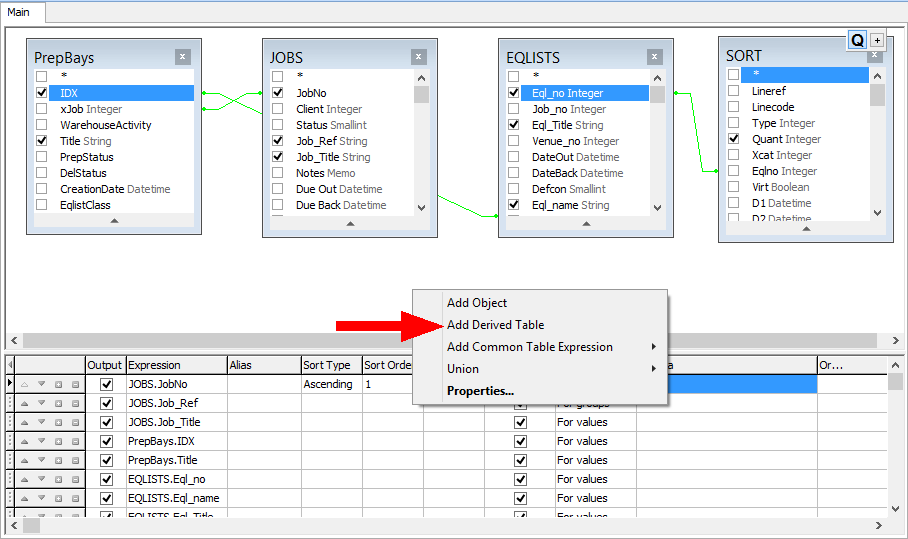The width and height of the screenshot is (908, 539).
Task: Close the JOBS table box
Action: pyautogui.click(x=418, y=57)
